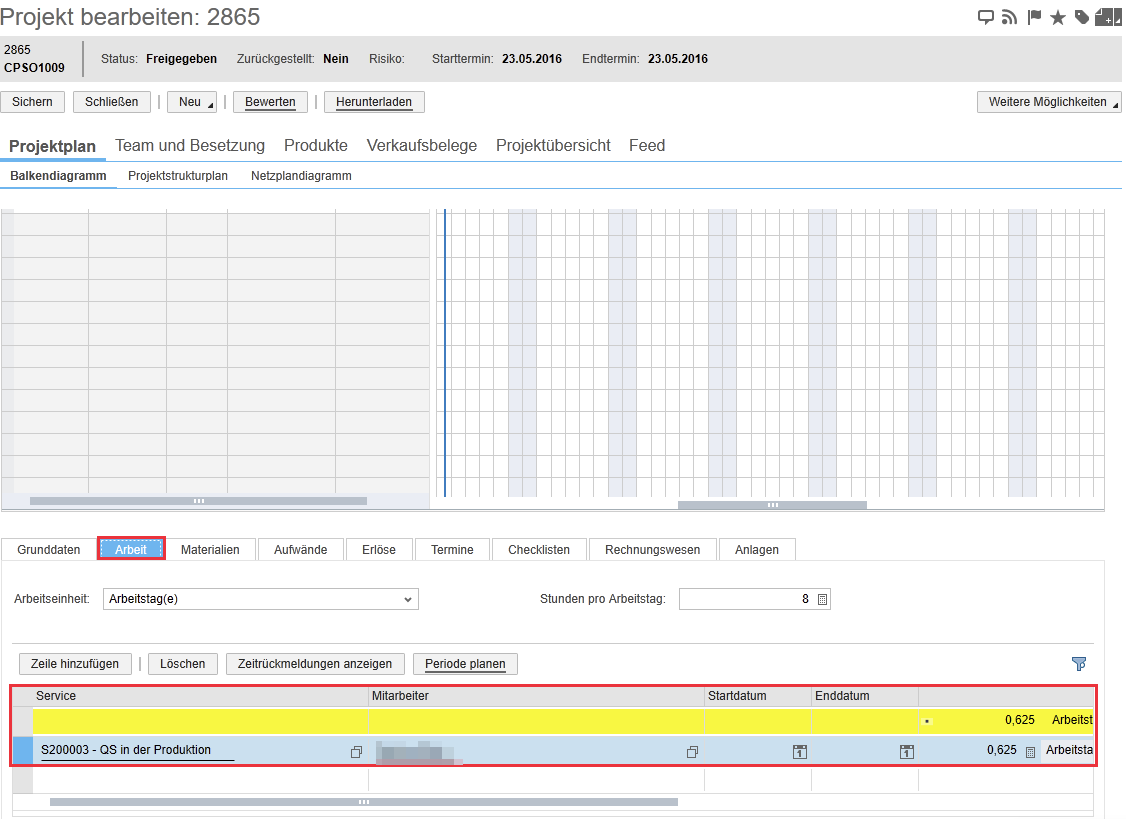Switch to Projektplan tab
Screen dimensions: 1126x819
click(x=52, y=147)
